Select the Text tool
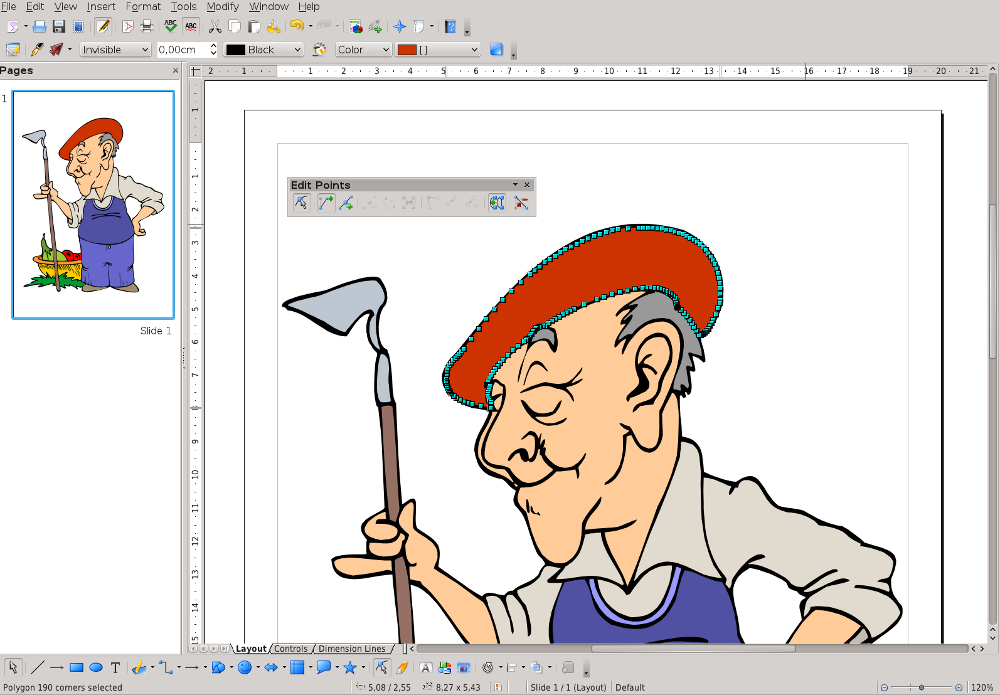1000x695 pixels. pos(115,668)
